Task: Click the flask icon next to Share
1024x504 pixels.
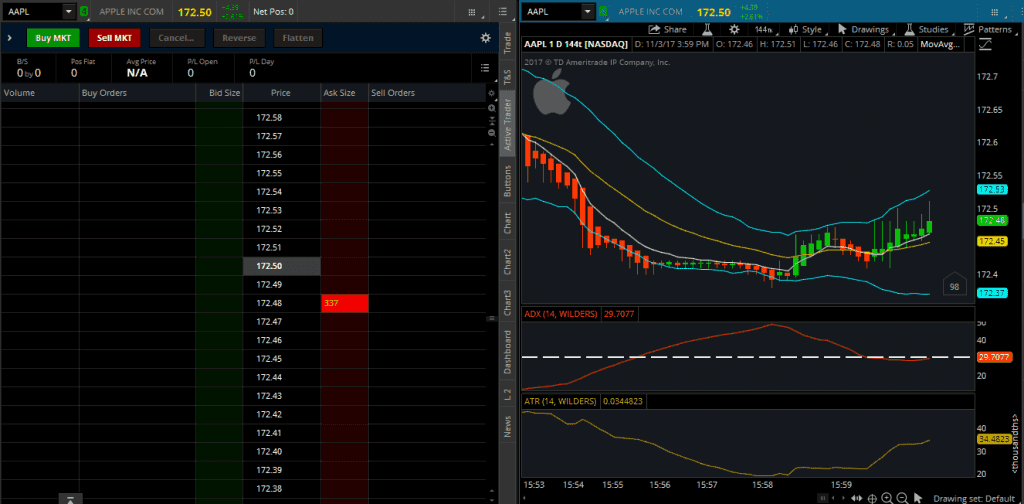Action: (x=707, y=29)
